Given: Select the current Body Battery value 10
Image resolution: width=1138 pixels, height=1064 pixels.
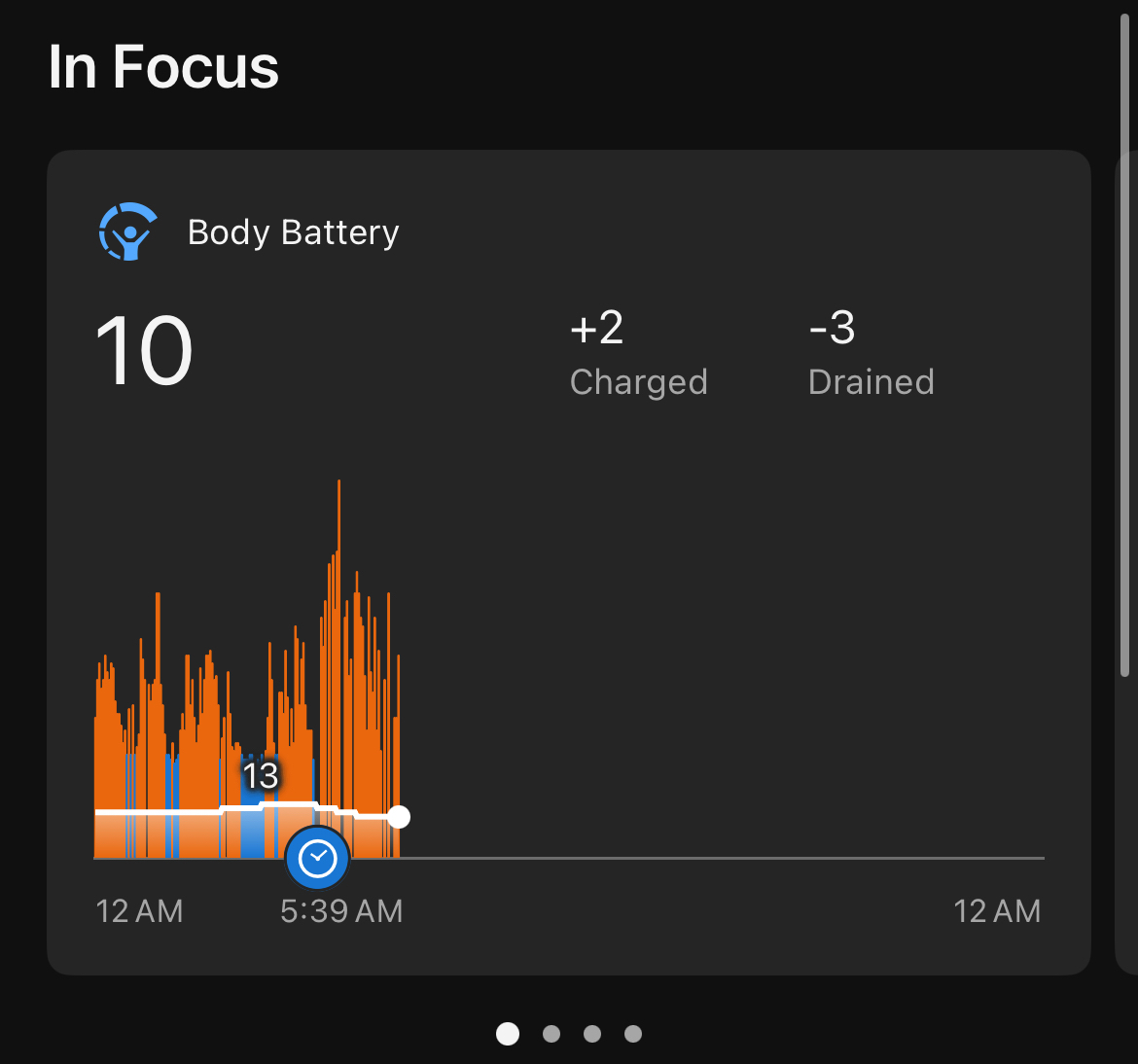Looking at the screenshot, I should point(144,351).
